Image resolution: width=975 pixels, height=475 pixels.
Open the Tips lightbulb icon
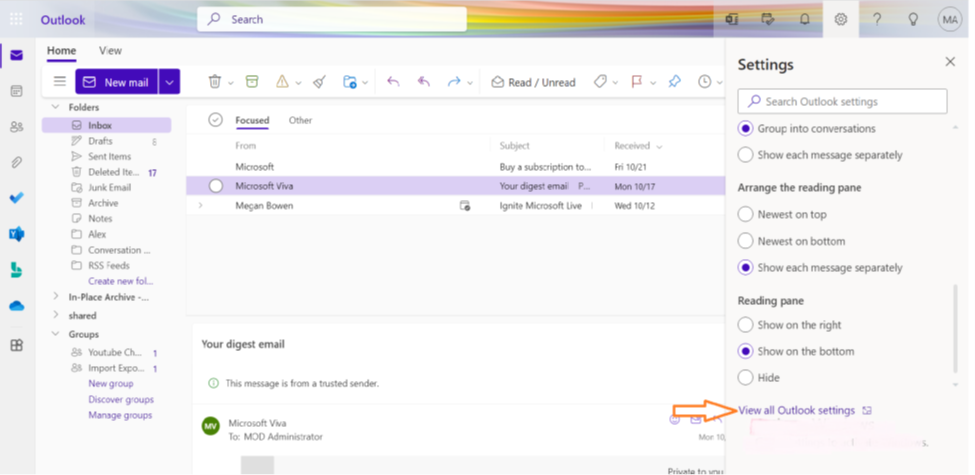point(913,19)
